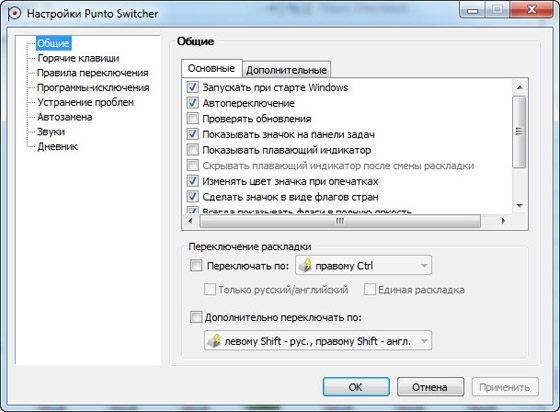Open the правому Ctrl dropdown
This screenshot has width=560, height=412.
[x=363, y=265]
